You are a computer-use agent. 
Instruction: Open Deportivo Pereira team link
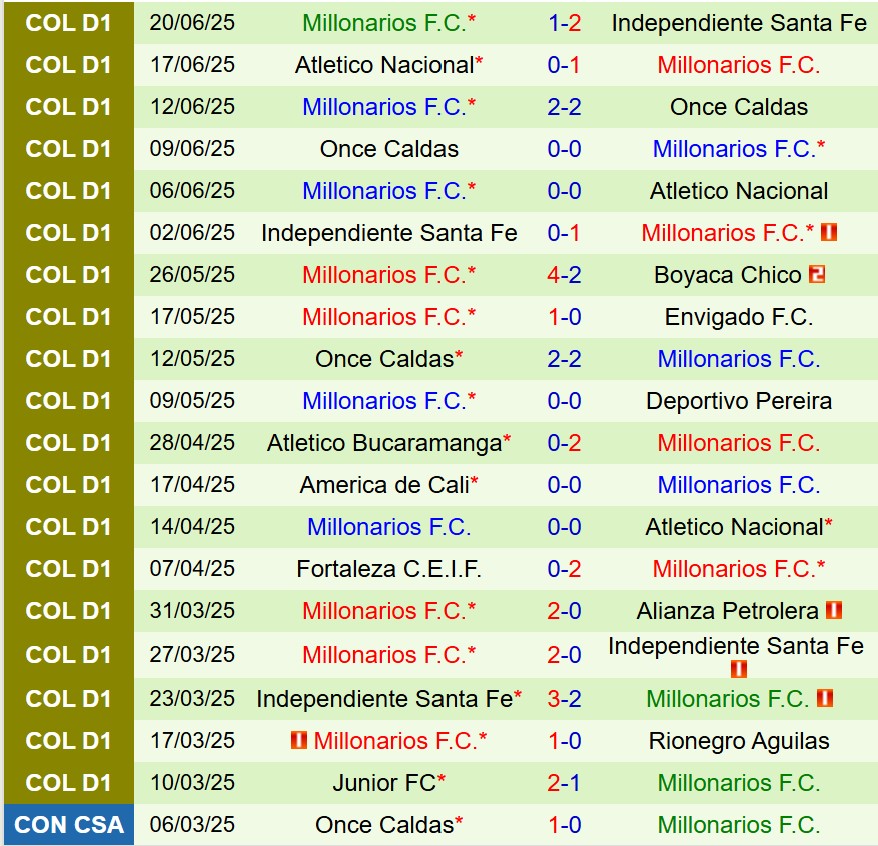[739, 401]
